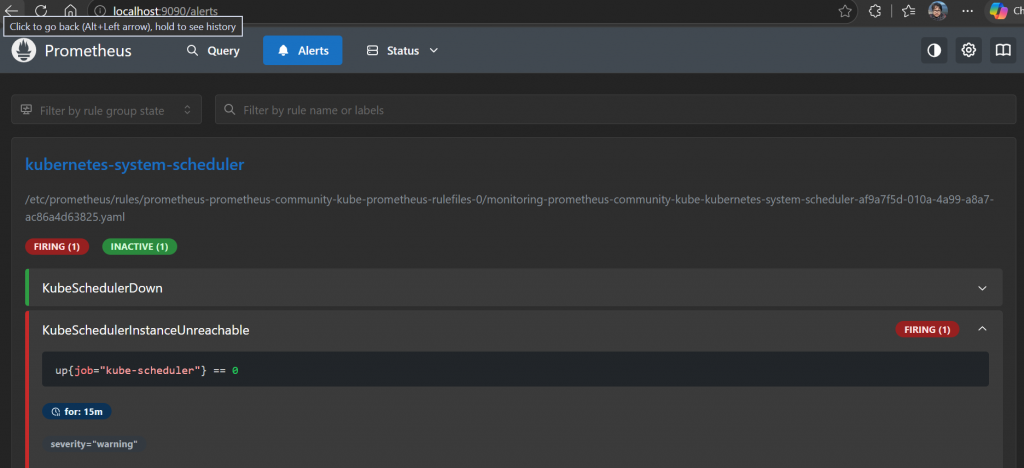Click the Prometheus flame logo

24,50
